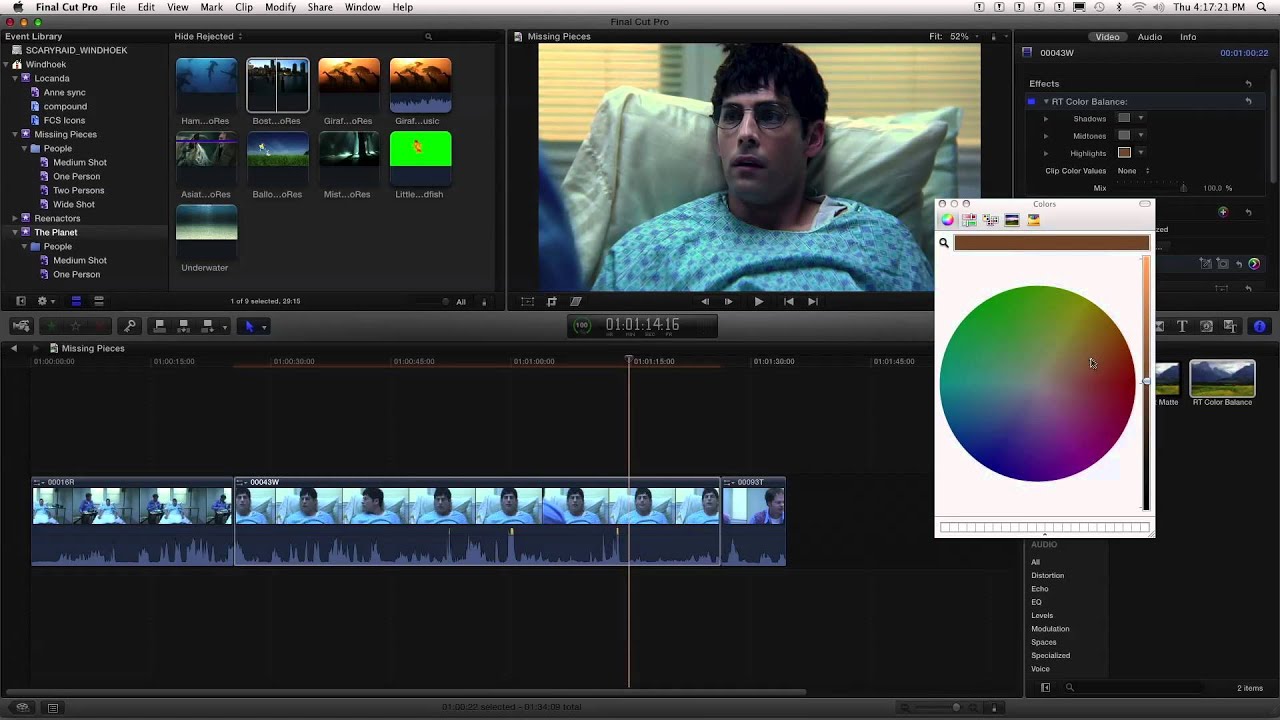Select the arrow Select tool in toolbar

[250, 326]
